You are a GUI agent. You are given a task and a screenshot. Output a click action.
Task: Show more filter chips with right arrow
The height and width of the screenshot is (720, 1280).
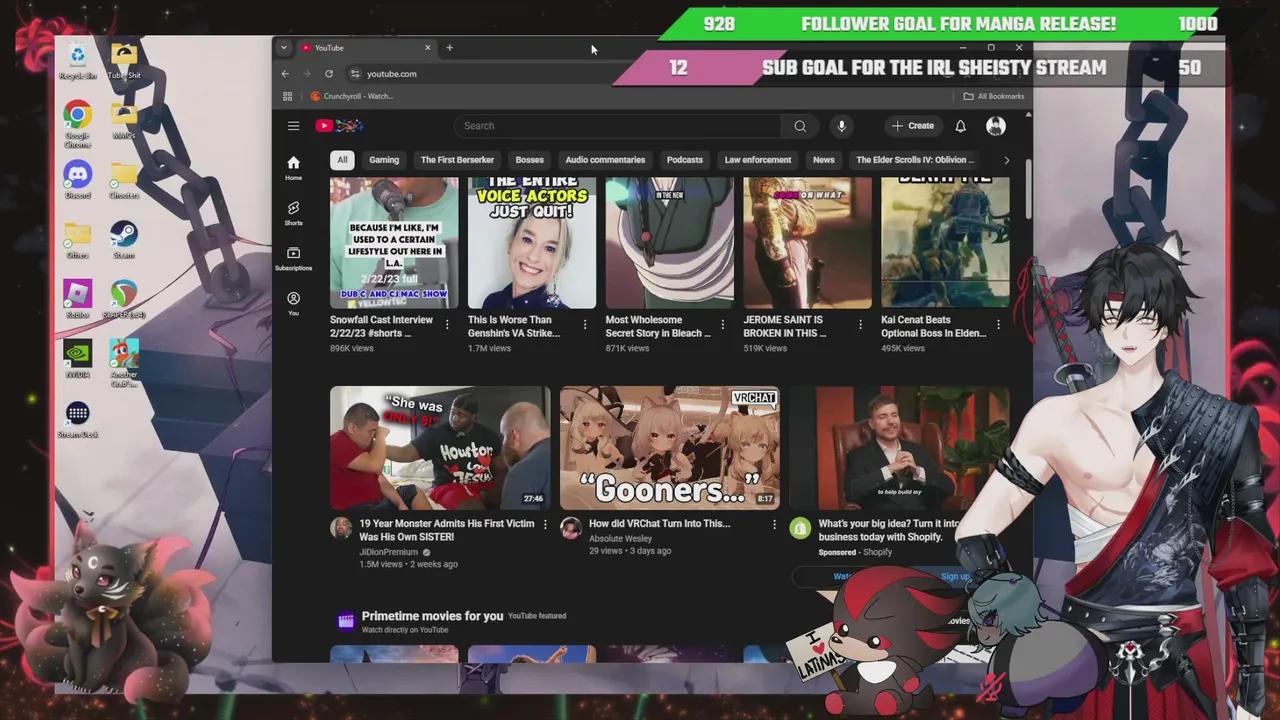click(x=1006, y=160)
